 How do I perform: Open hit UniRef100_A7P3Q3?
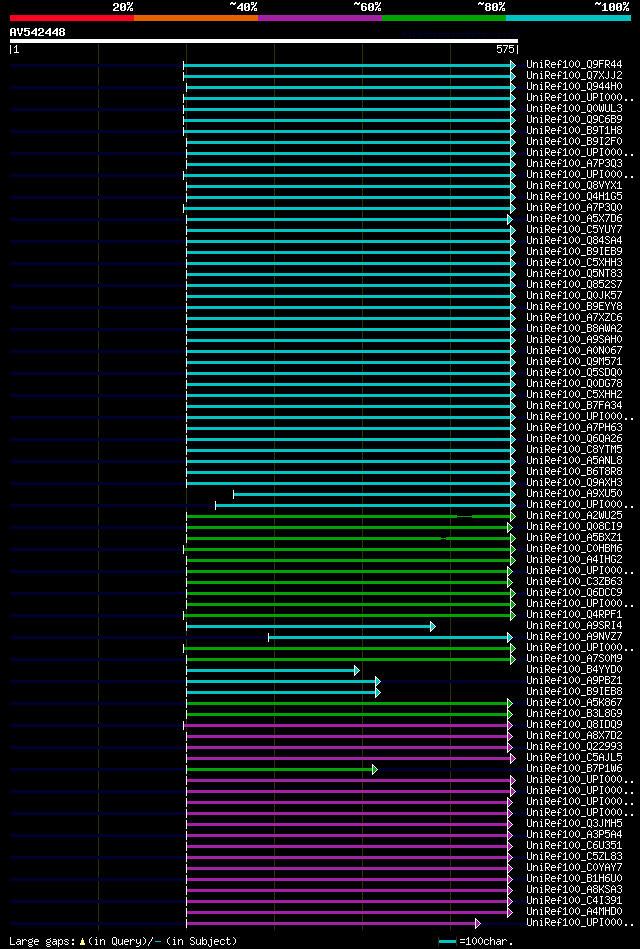coord(574,164)
